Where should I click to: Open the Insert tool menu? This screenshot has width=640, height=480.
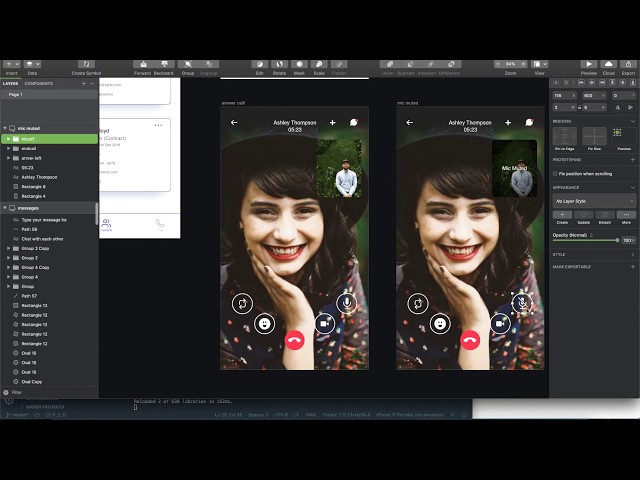point(11,64)
